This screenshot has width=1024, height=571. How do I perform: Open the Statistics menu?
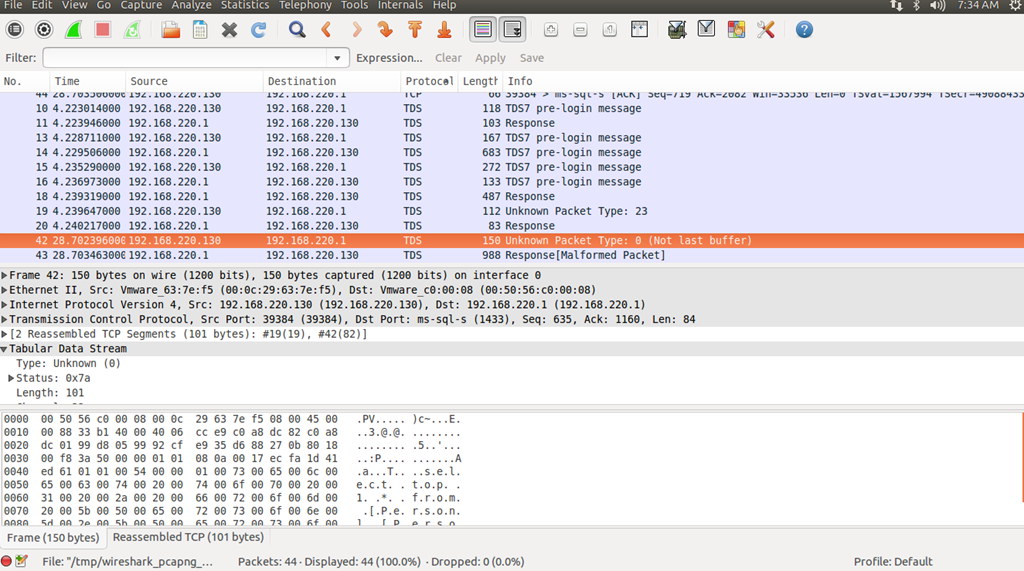click(245, 6)
